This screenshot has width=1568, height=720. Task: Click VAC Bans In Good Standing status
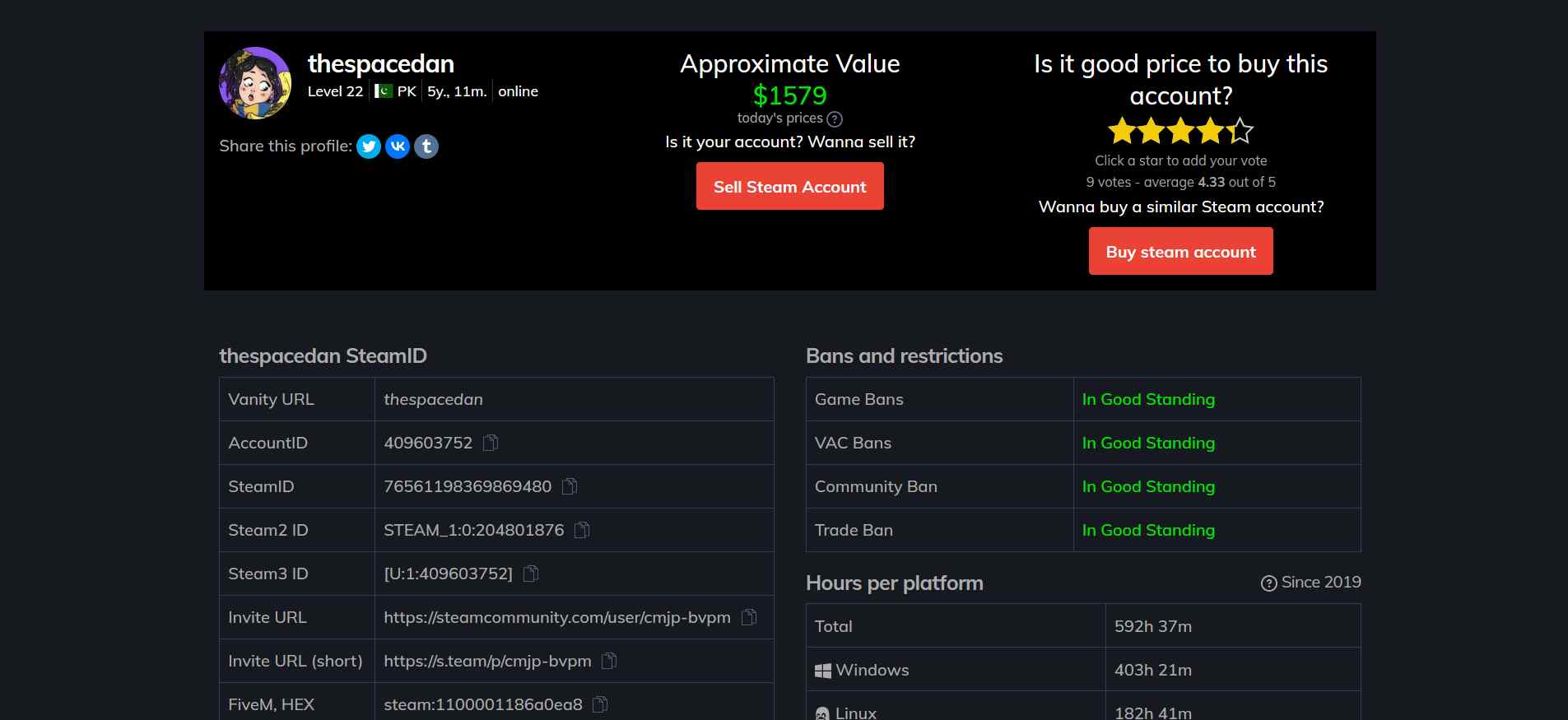coord(1148,443)
